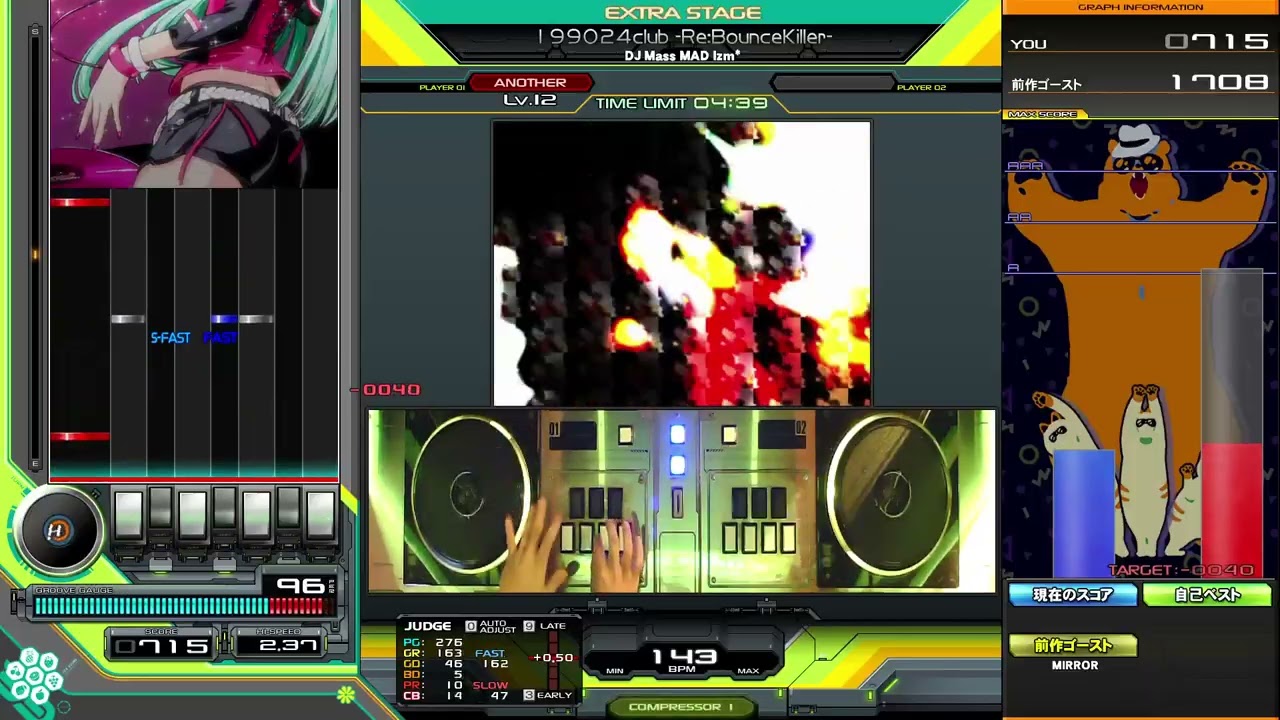Image resolution: width=1280 pixels, height=720 pixels.
Task: Click the TIME LIMIT 04:39 text
Action: [x=681, y=103]
